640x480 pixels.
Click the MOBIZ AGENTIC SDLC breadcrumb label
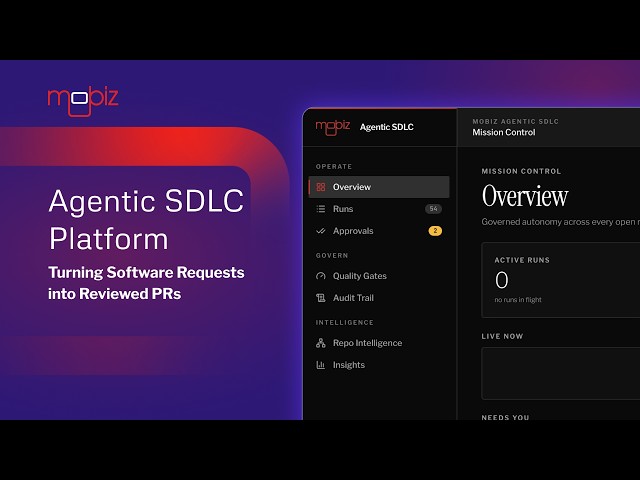[516, 122]
